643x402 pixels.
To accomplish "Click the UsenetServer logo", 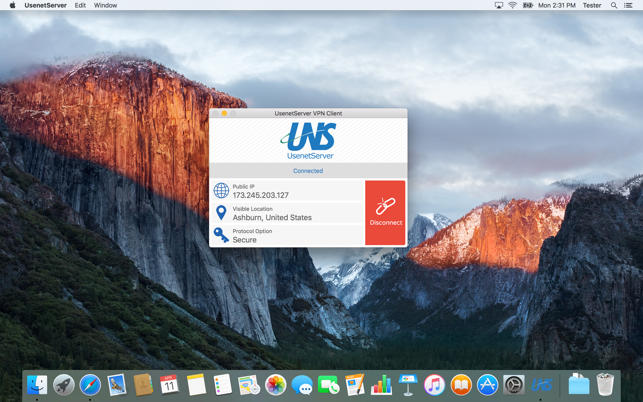I will click(x=309, y=141).
